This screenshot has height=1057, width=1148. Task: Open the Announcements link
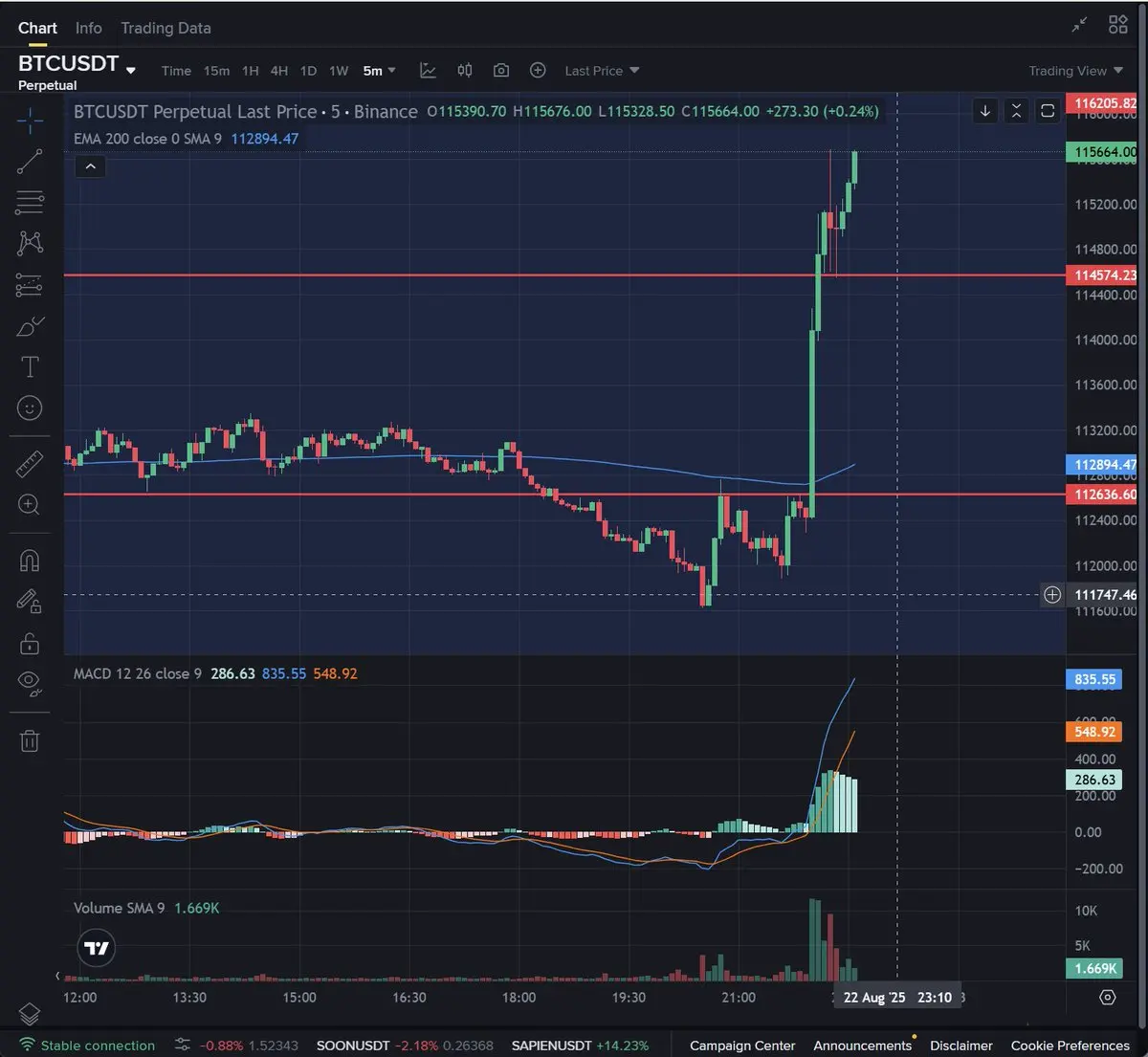pos(863,1046)
